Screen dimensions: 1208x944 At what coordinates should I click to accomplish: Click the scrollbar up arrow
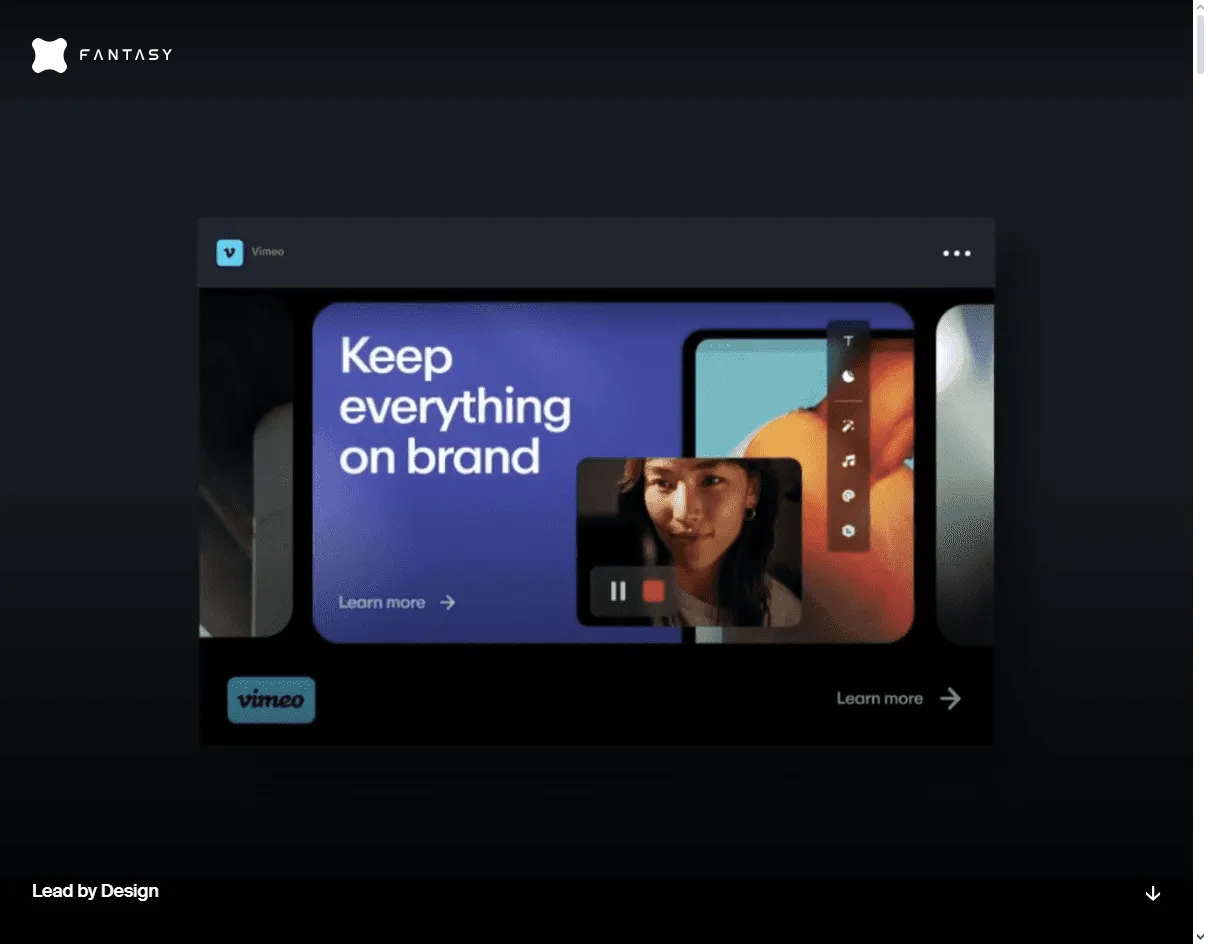coord(1201,7)
